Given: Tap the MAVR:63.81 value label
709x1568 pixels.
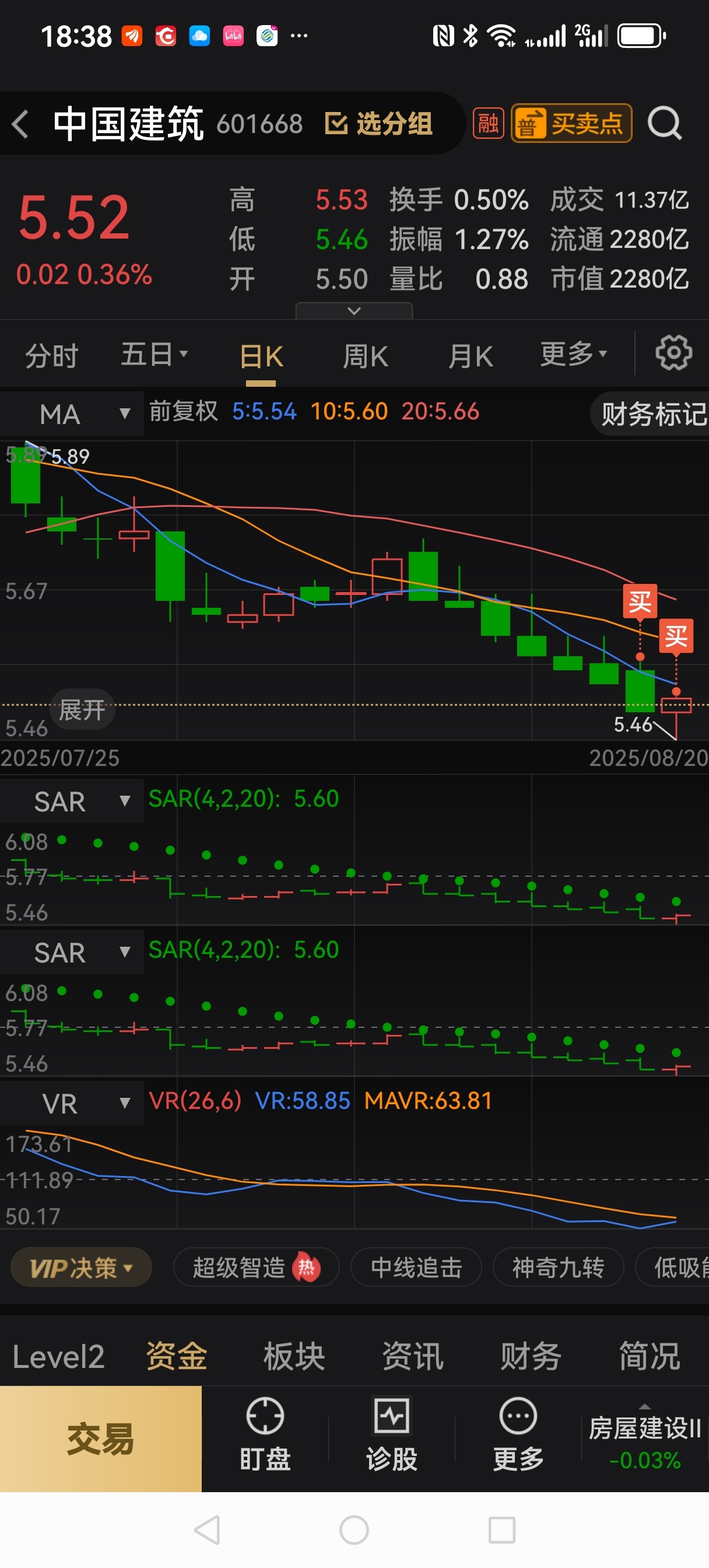Looking at the screenshot, I should 428,1101.
